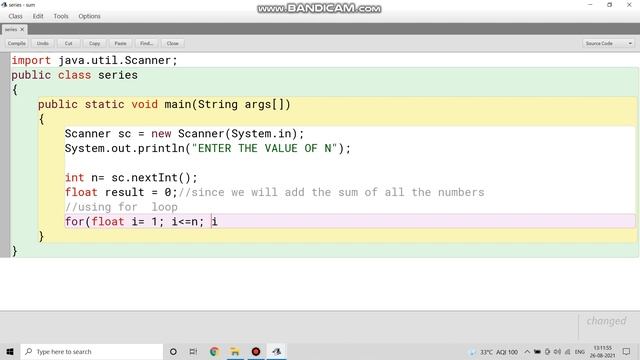Open the taskbar clock and date
The height and width of the screenshot is (360, 640).
pyautogui.click(x=602, y=352)
